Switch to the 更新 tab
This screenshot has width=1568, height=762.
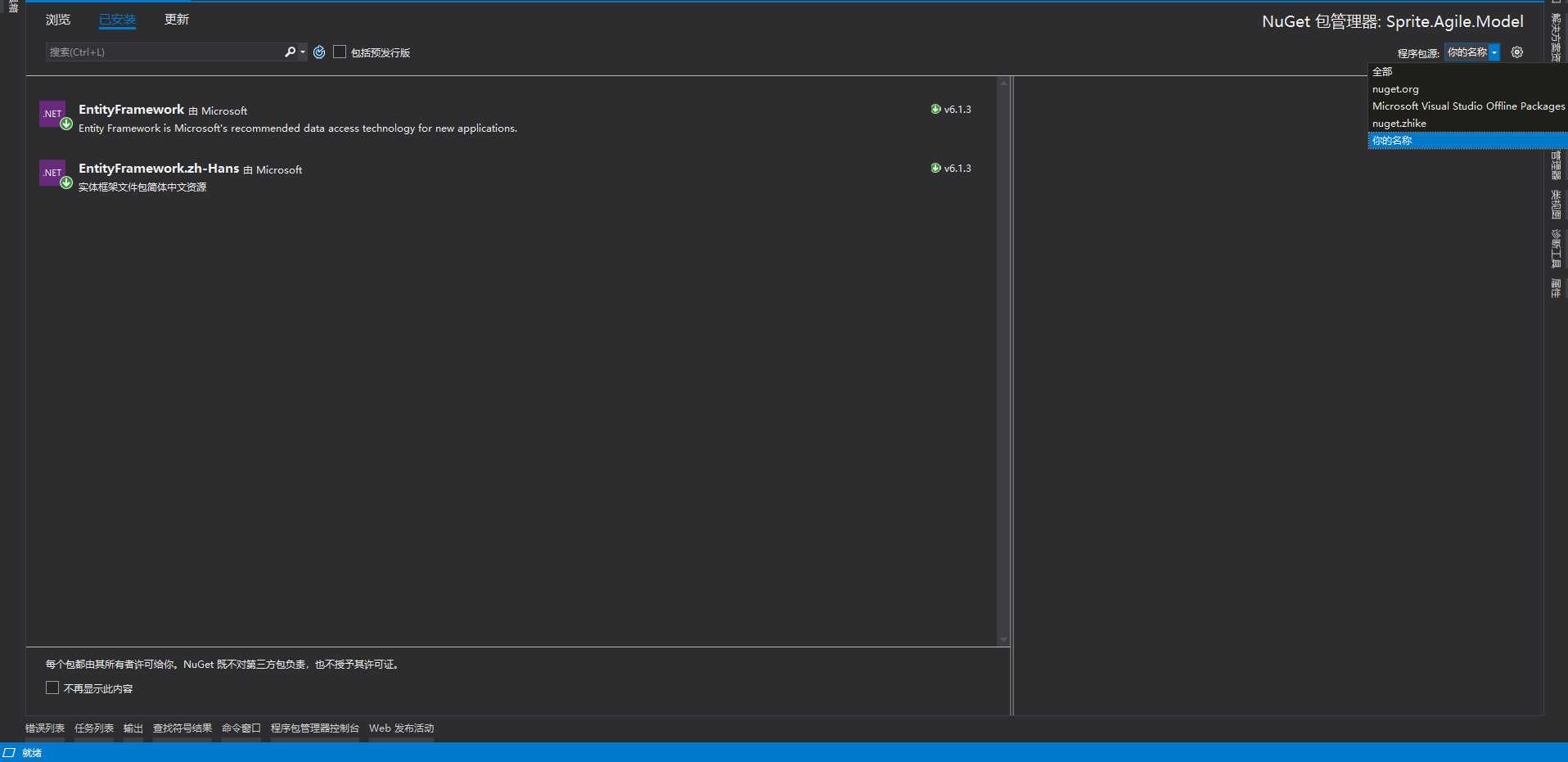click(176, 20)
